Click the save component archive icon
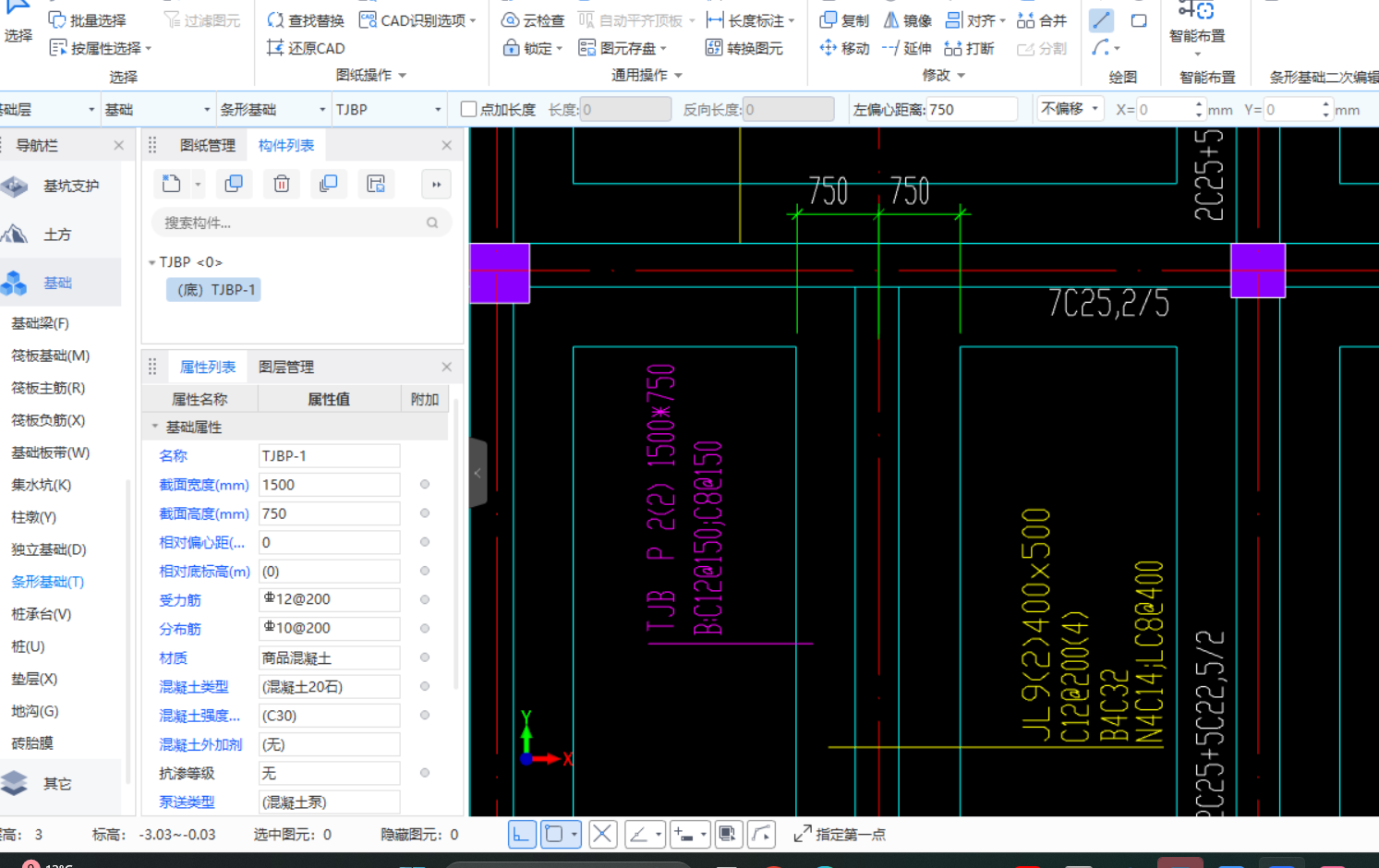1379x868 pixels. 376,184
